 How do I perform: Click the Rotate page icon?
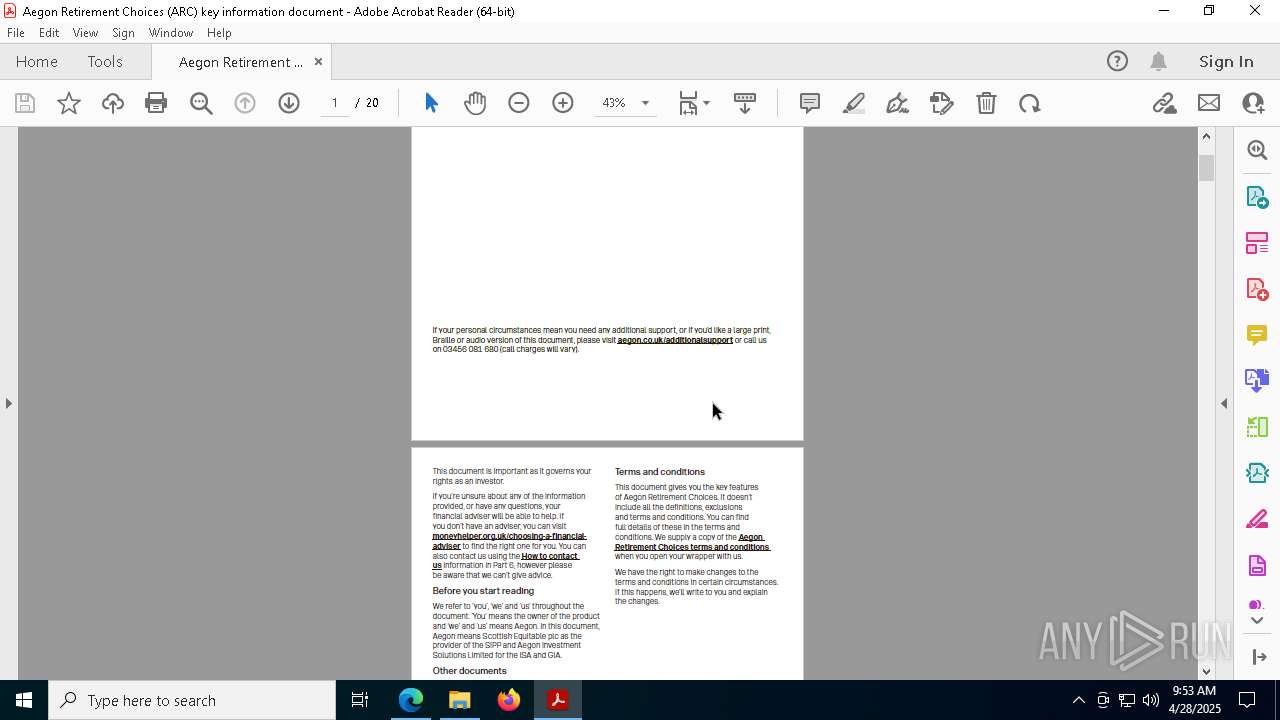(x=1030, y=103)
